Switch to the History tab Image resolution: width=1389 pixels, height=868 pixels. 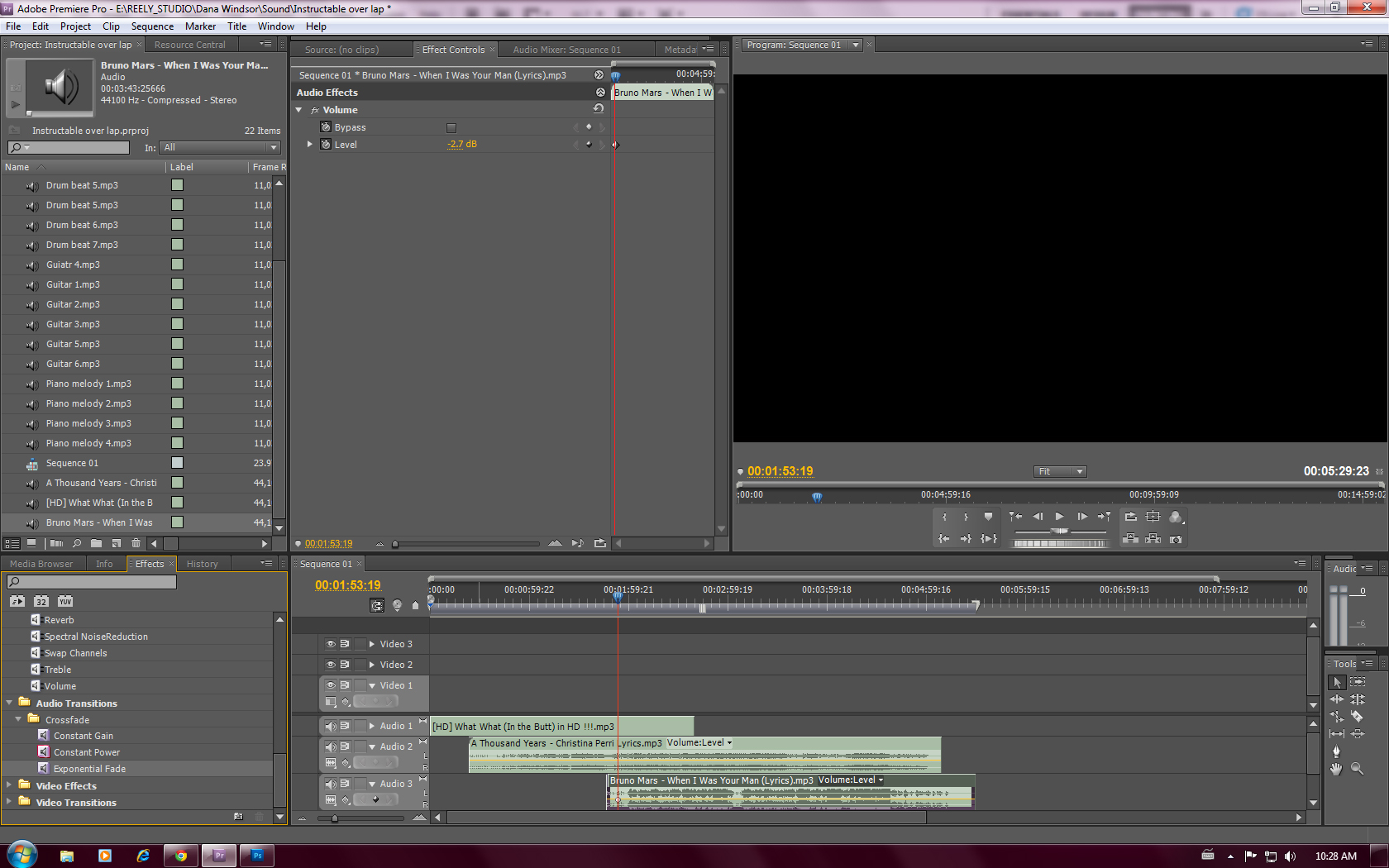[202, 565]
